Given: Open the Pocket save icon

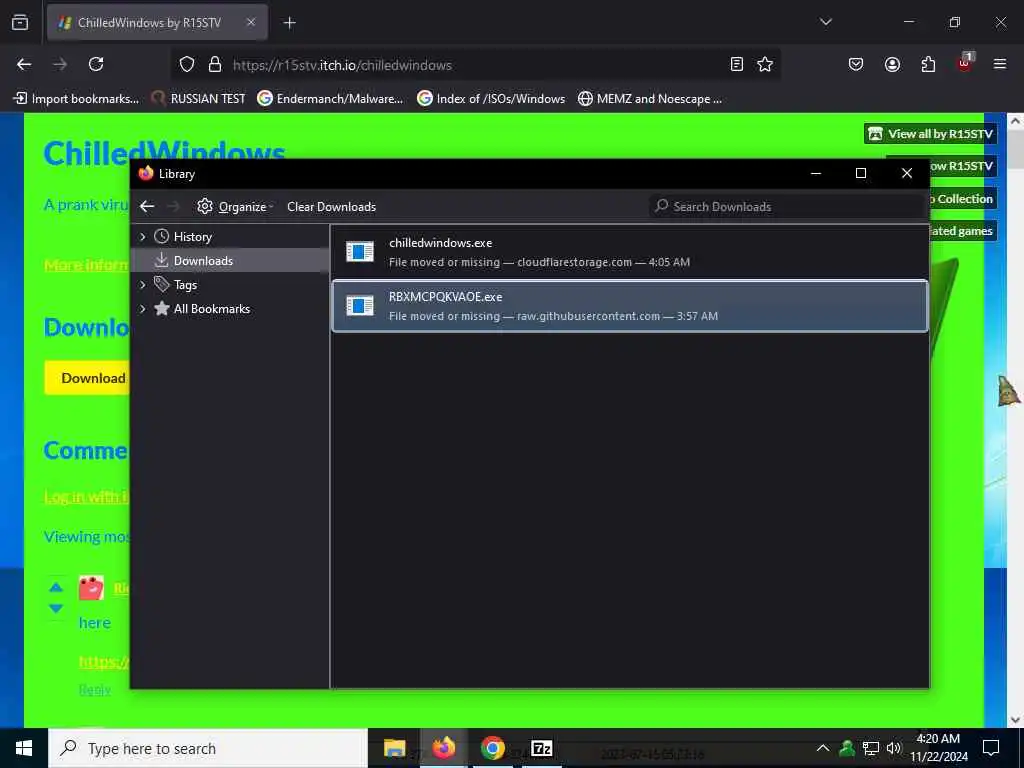Looking at the screenshot, I should coord(856,64).
